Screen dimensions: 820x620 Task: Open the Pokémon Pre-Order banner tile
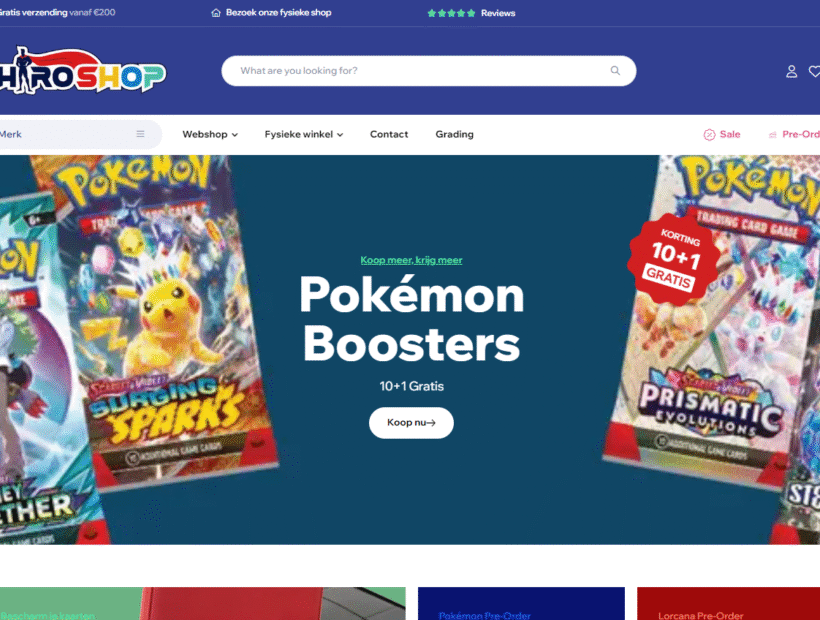coord(521,603)
